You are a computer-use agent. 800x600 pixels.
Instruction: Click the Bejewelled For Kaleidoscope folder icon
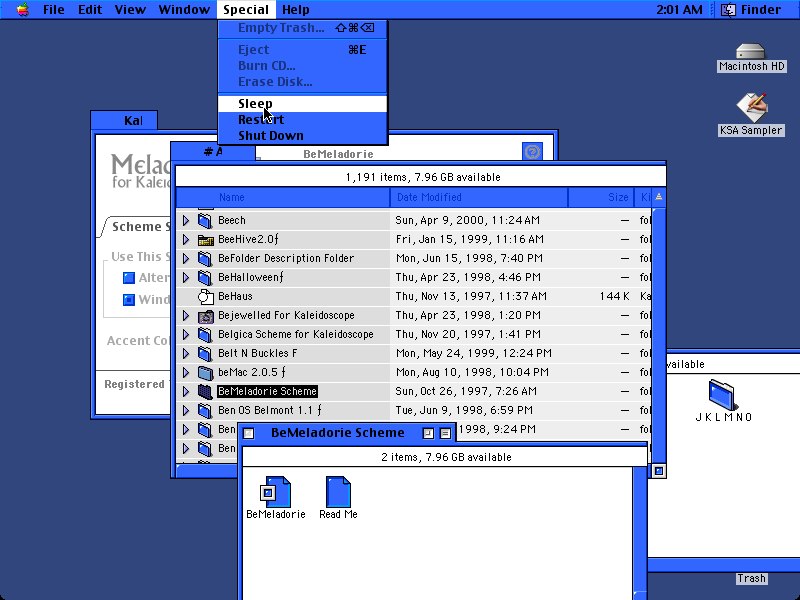205,315
